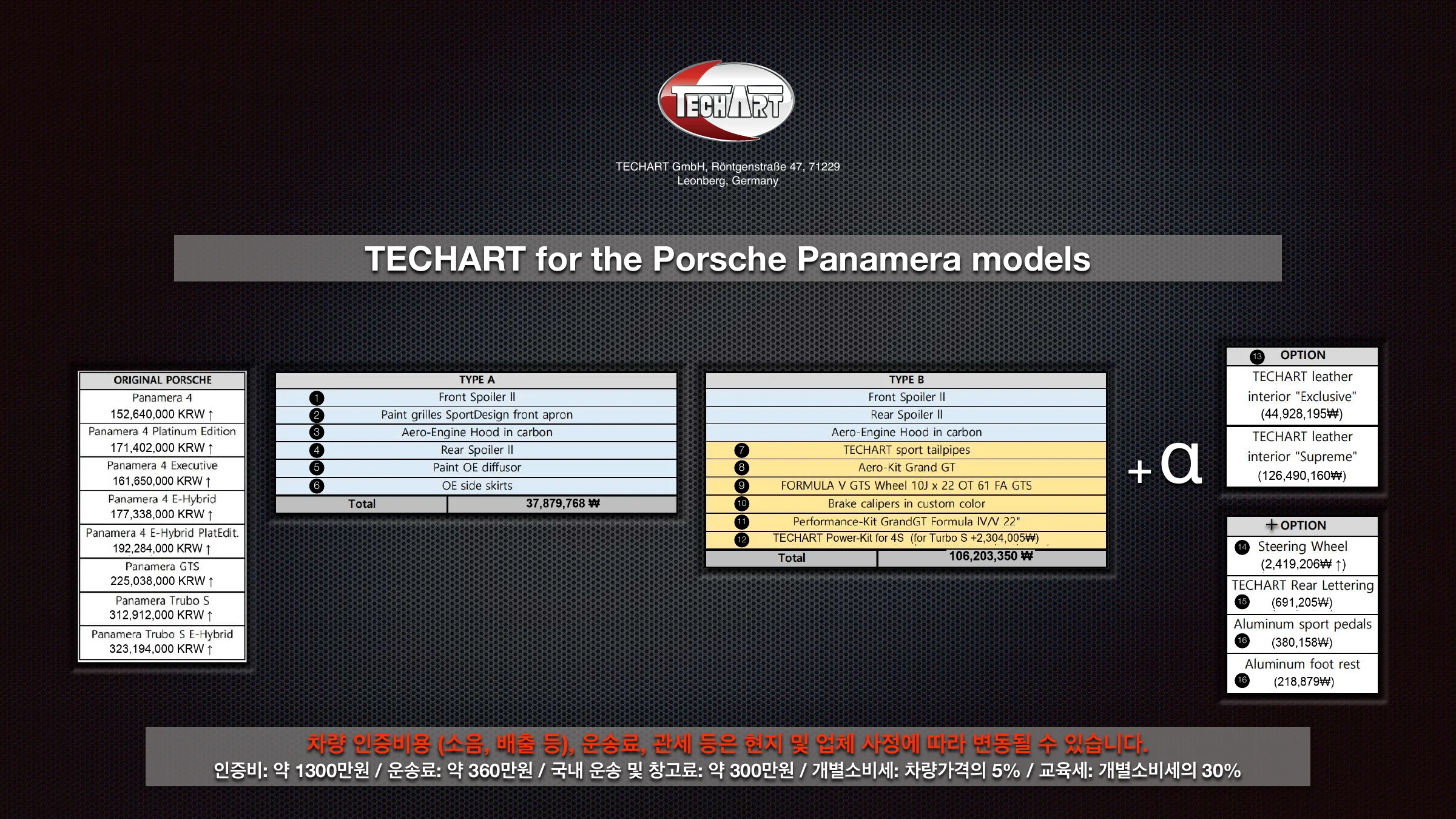Click Brake calipers in custom color

(x=906, y=504)
